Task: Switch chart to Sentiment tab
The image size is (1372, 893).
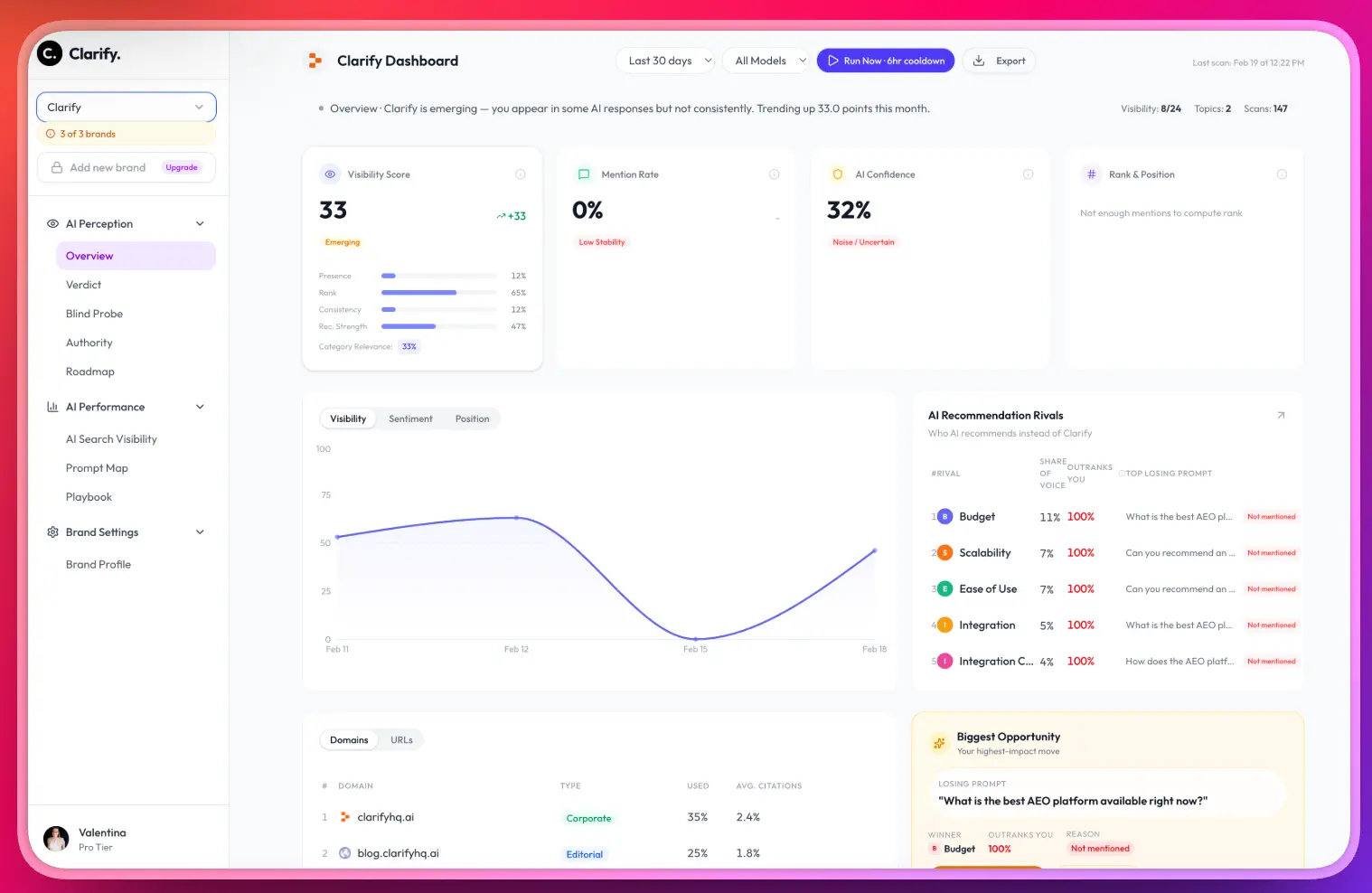Action: 410,418
